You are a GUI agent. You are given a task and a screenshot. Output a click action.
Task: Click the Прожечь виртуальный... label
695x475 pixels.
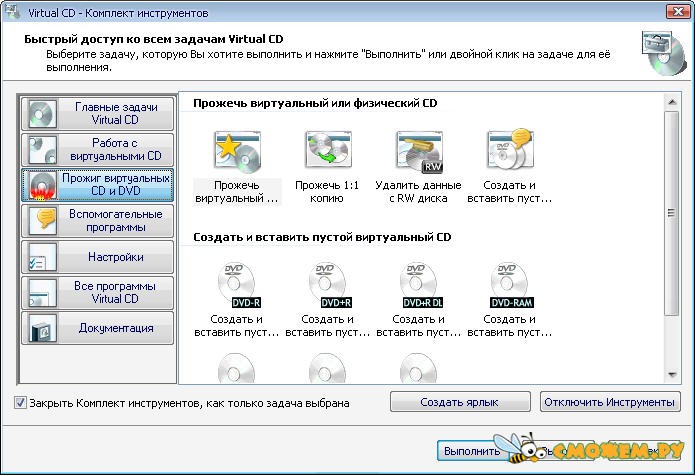coord(237,191)
